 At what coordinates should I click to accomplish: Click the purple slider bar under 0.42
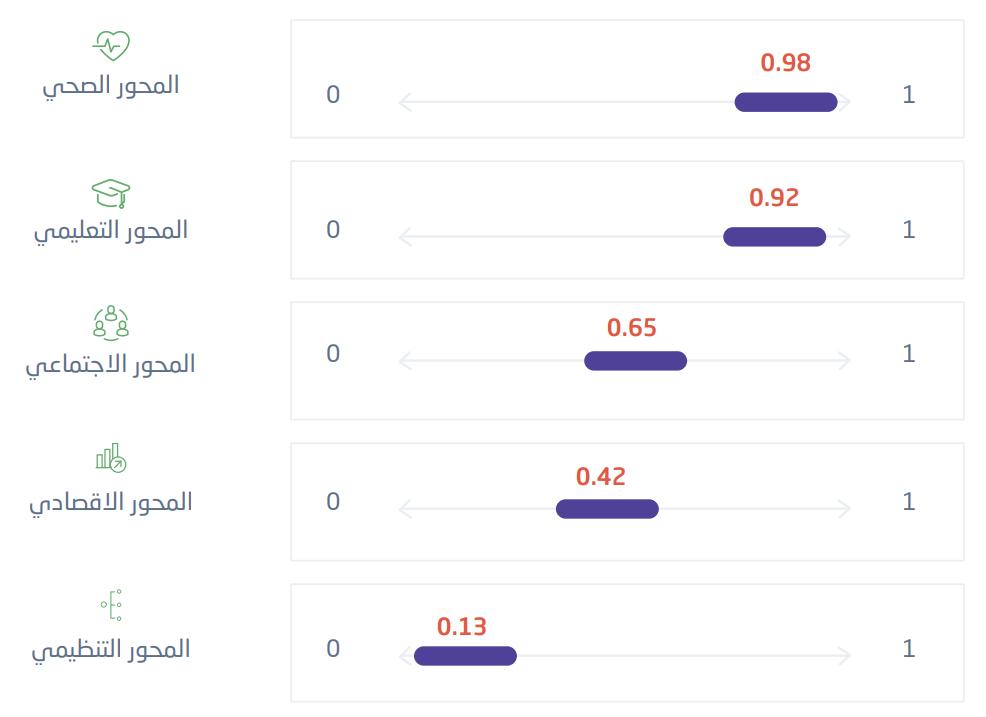tap(607, 509)
